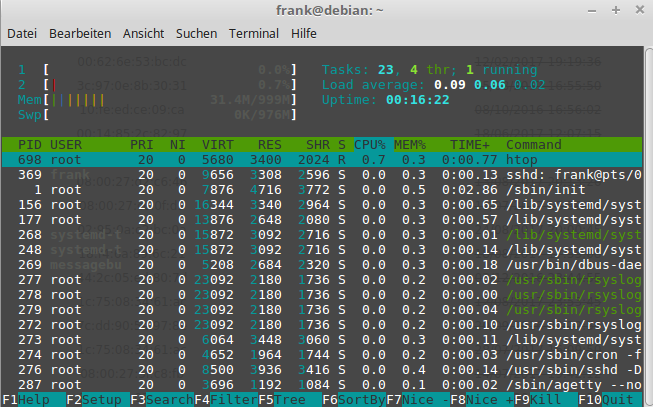Open the Suchen menu
This screenshot has height=407, width=653.
[x=196, y=33]
